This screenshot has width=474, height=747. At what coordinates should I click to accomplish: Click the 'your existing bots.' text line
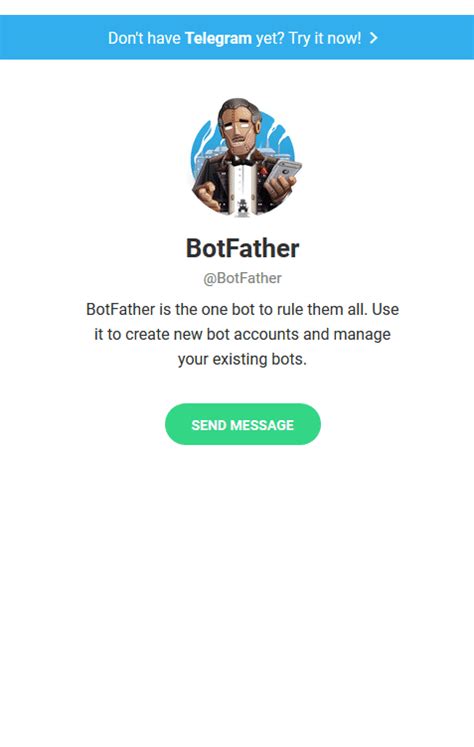(242, 359)
